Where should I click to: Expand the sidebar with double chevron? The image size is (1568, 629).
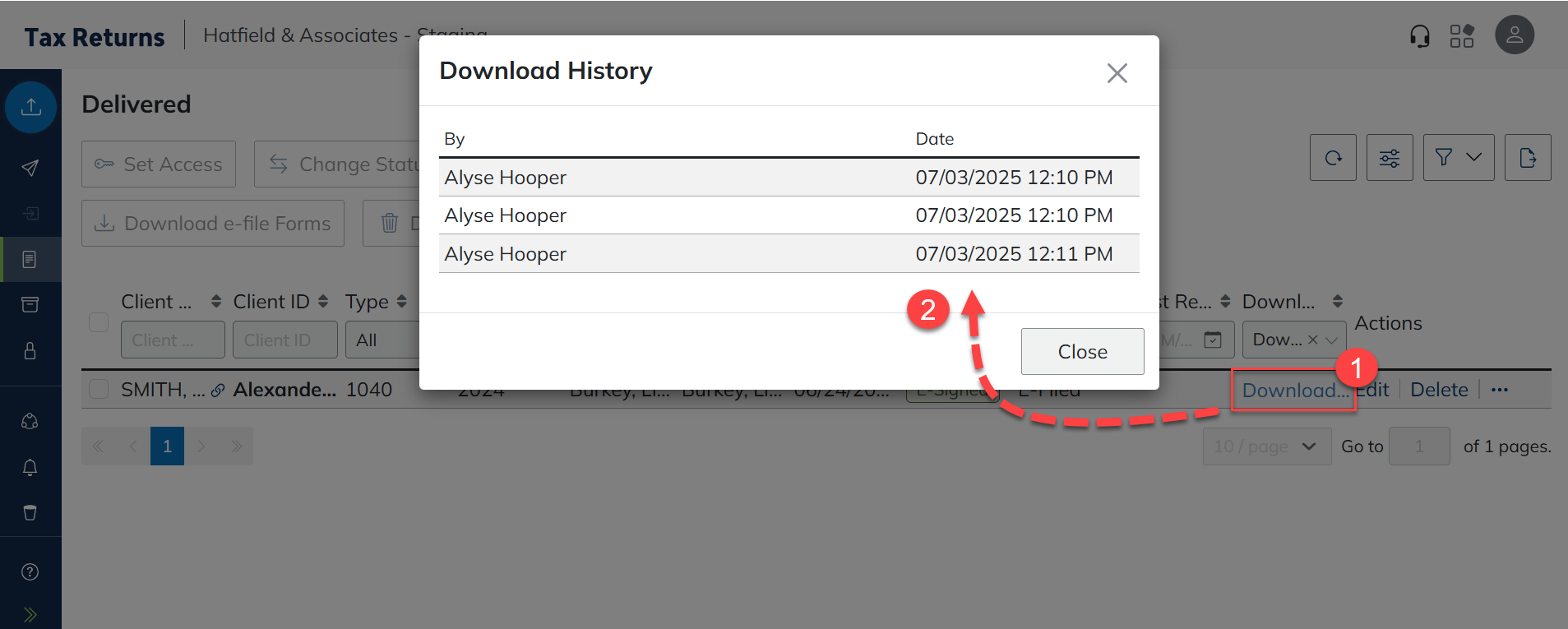pos(30,614)
